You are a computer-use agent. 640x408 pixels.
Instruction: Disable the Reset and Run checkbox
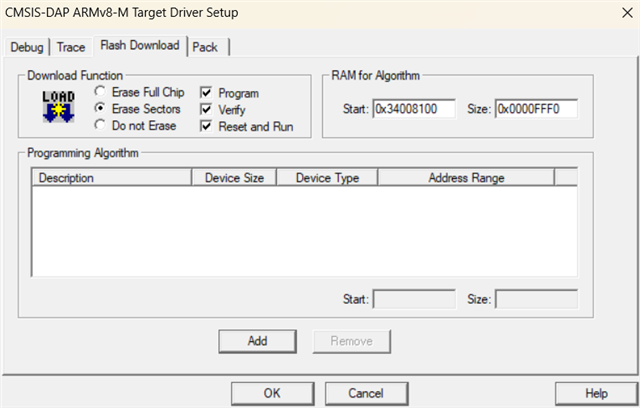(207, 127)
